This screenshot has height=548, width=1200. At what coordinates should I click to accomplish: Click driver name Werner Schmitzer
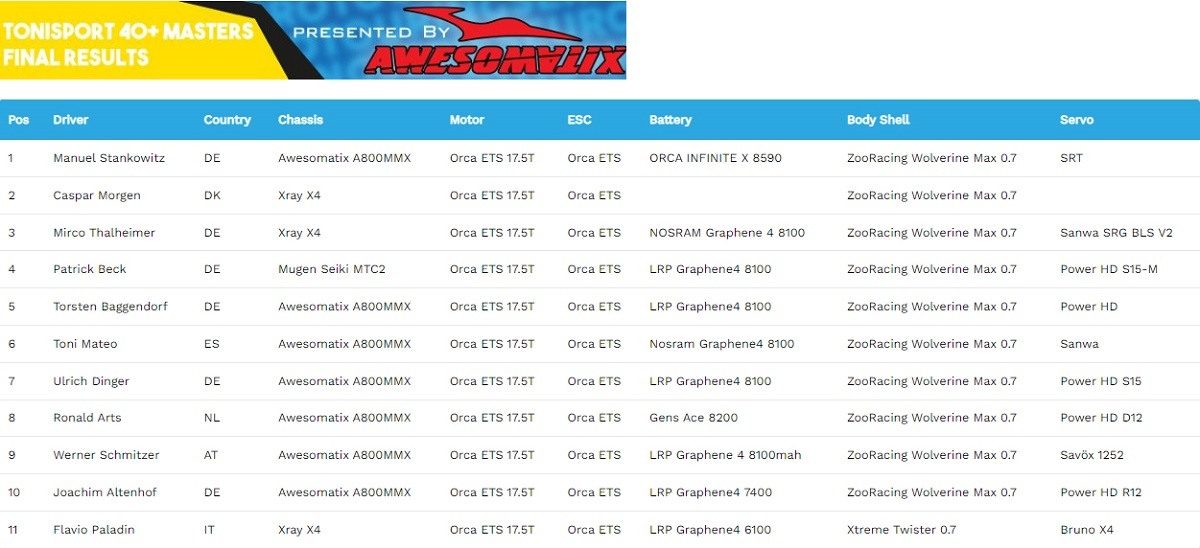[106, 455]
